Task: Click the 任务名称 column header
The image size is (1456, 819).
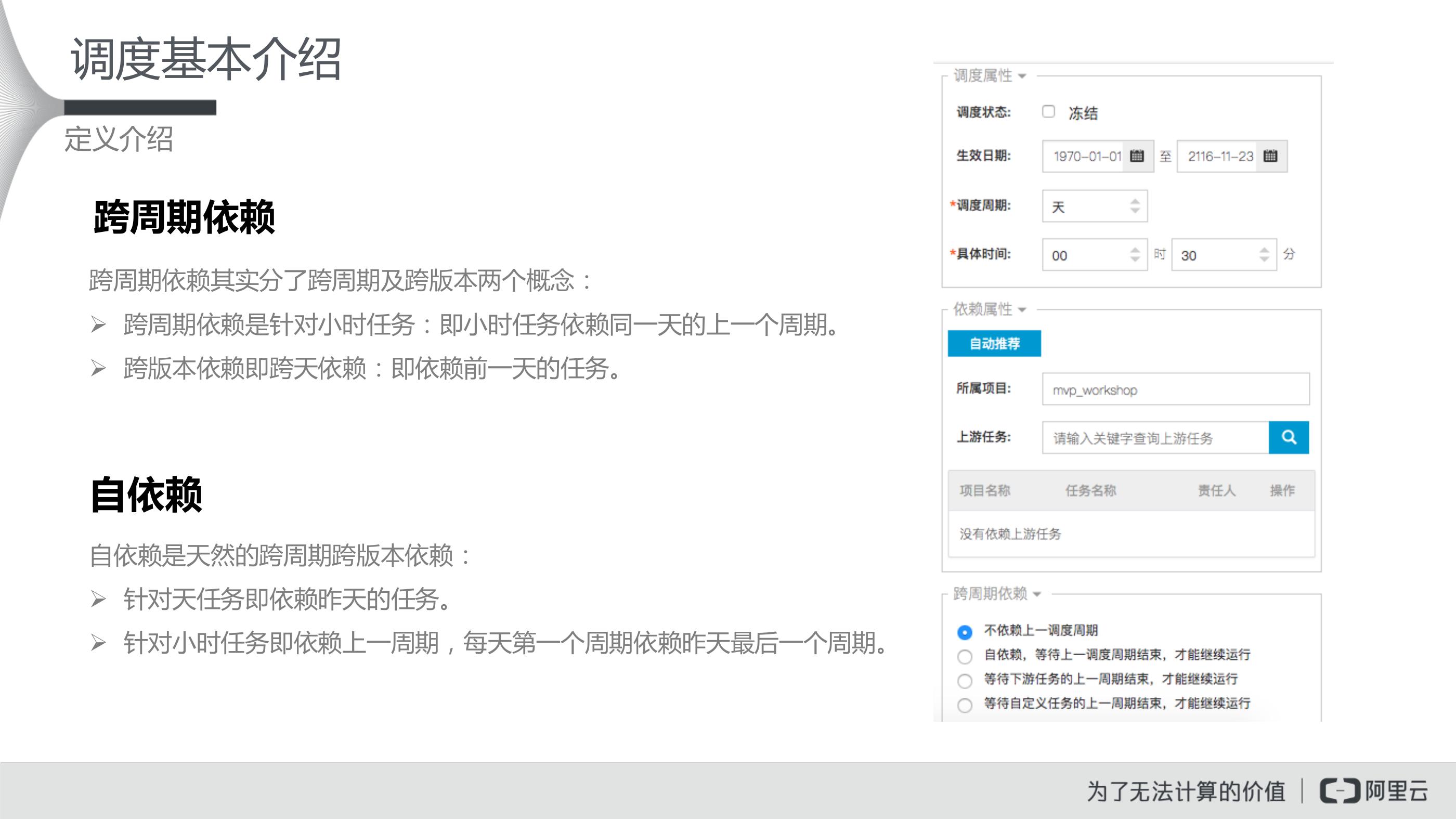Action: point(1090,490)
